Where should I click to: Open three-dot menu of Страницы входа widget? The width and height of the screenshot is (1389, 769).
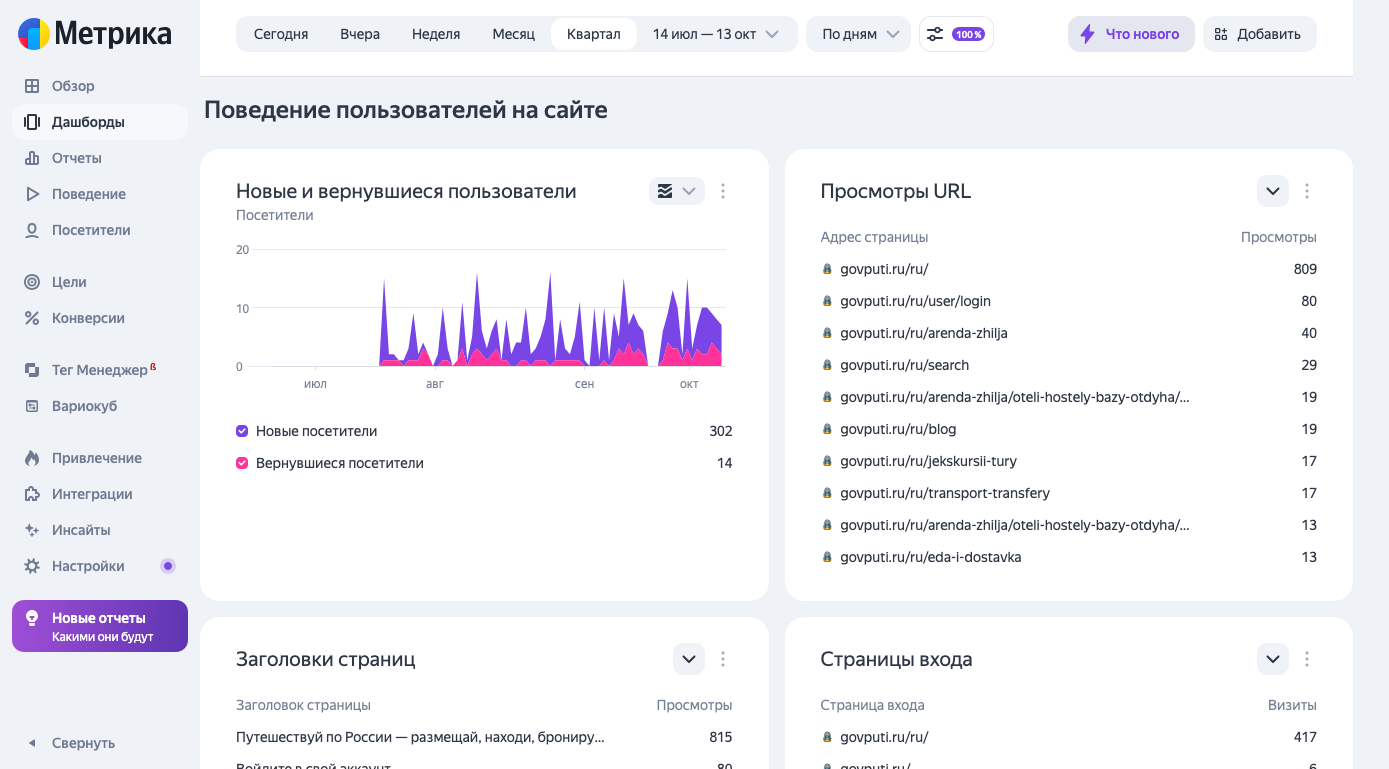[x=1306, y=659]
